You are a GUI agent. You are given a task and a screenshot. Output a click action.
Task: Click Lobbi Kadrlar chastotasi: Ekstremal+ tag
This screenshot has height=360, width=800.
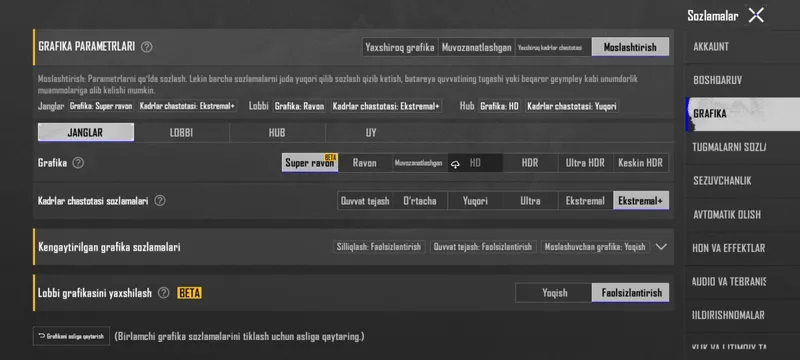(386, 107)
